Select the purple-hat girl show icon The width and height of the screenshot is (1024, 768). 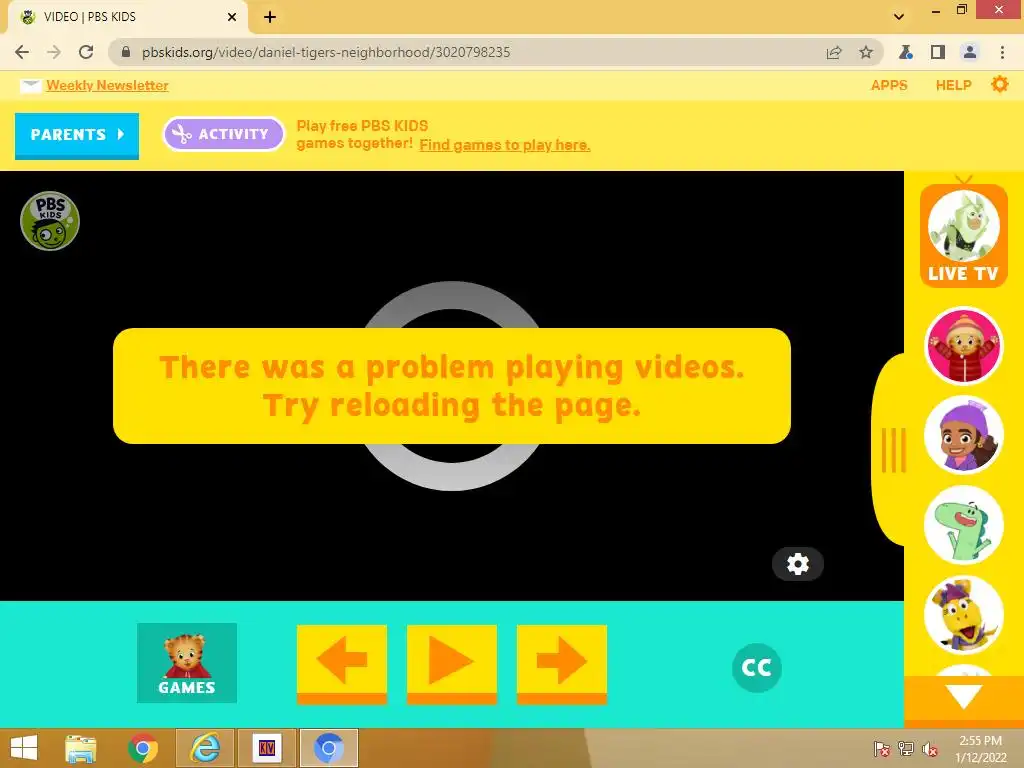(x=963, y=435)
